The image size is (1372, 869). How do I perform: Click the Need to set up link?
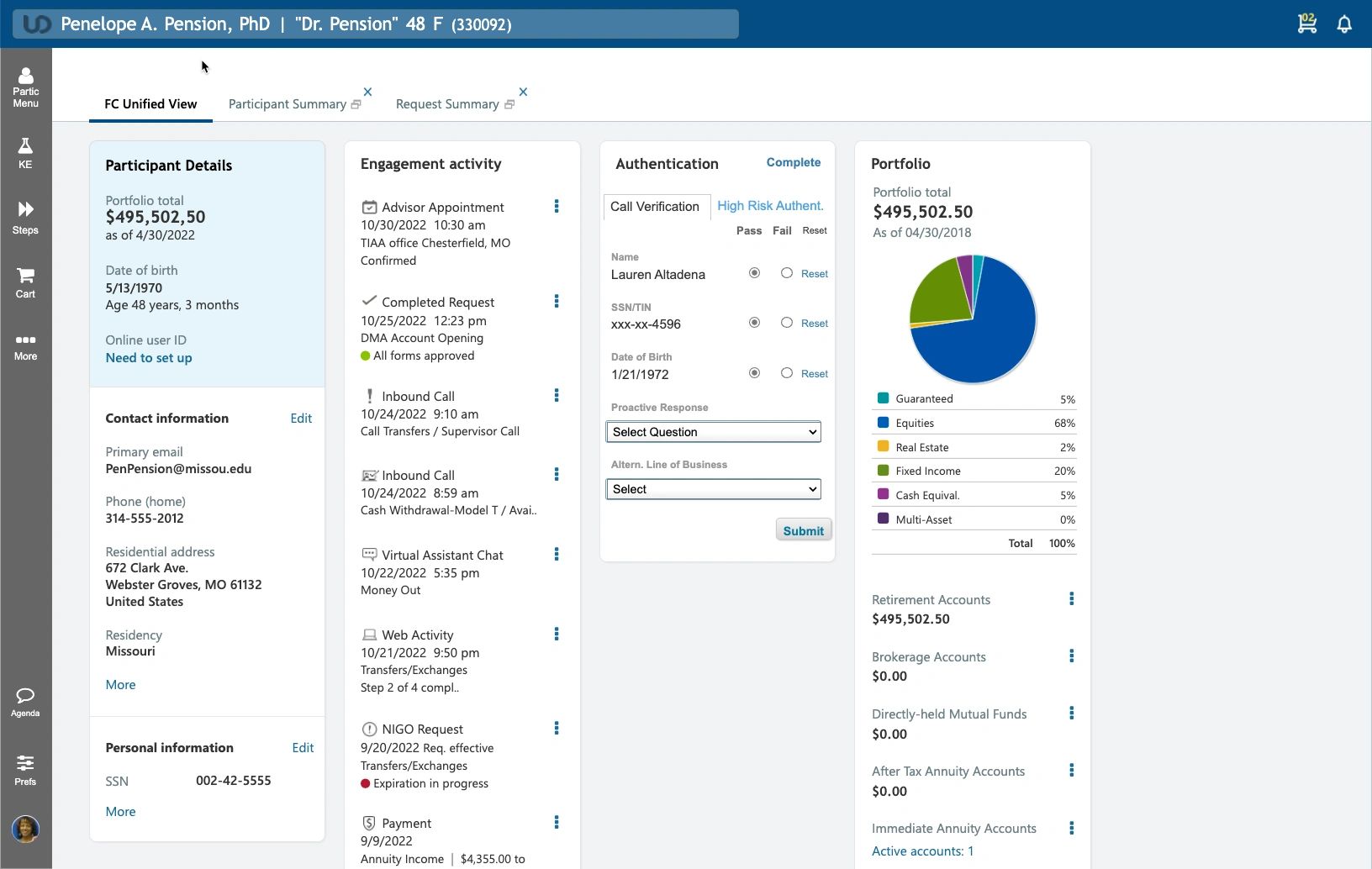click(149, 358)
